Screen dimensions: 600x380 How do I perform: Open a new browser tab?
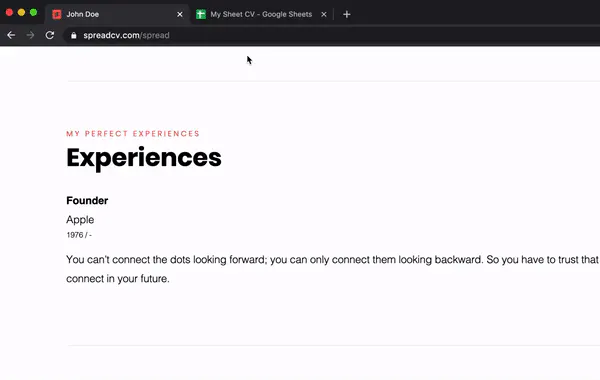point(347,15)
